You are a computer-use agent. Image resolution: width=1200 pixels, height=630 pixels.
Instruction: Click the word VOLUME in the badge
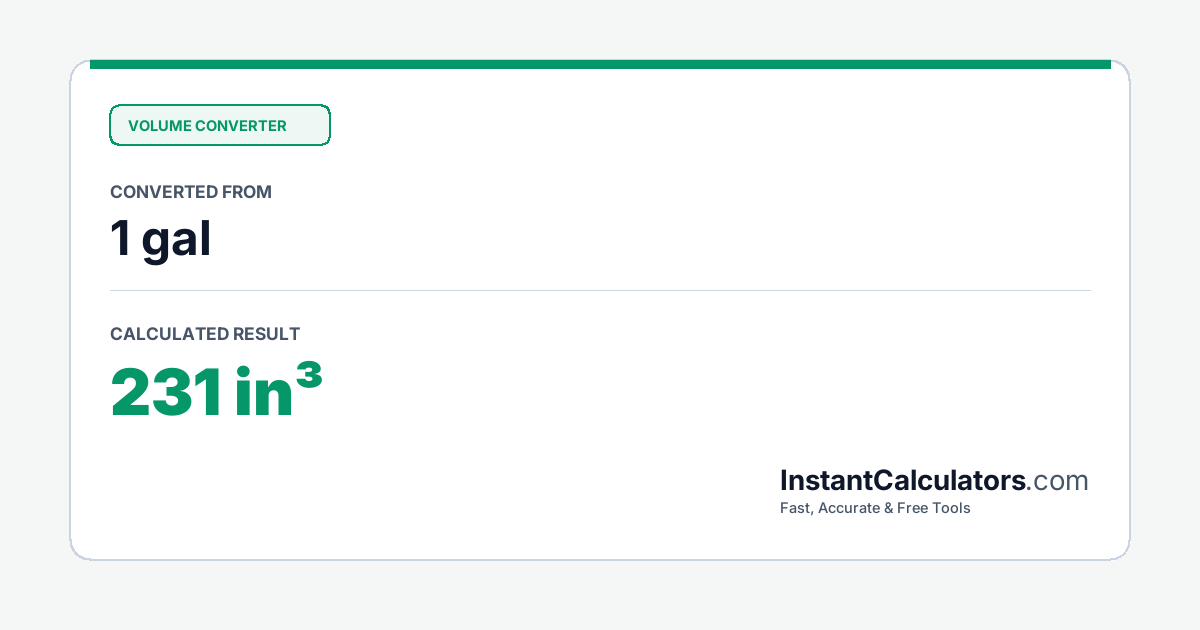pyautogui.click(x=159, y=126)
